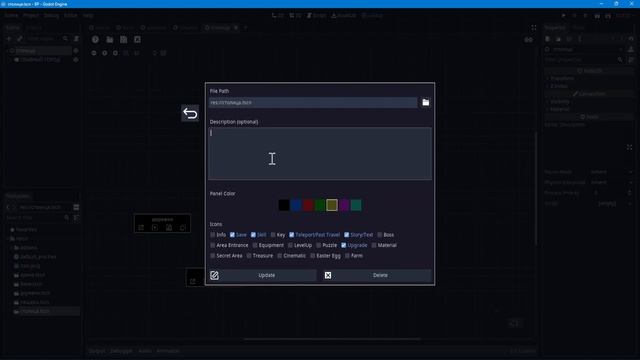Open the Scene menu in Godot
640x360 pixels.
click(x=11, y=16)
